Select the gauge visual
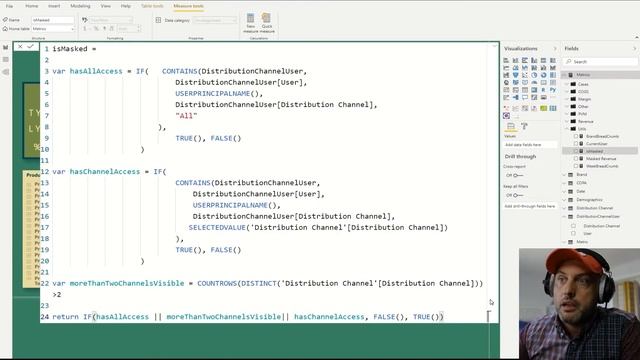The height and width of the screenshot is (360, 640). point(534,82)
